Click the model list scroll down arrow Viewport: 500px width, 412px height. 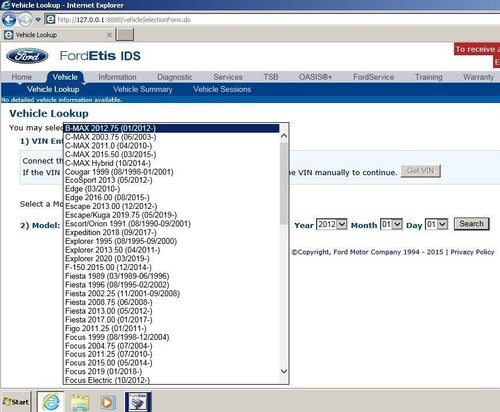pyautogui.click(x=284, y=371)
